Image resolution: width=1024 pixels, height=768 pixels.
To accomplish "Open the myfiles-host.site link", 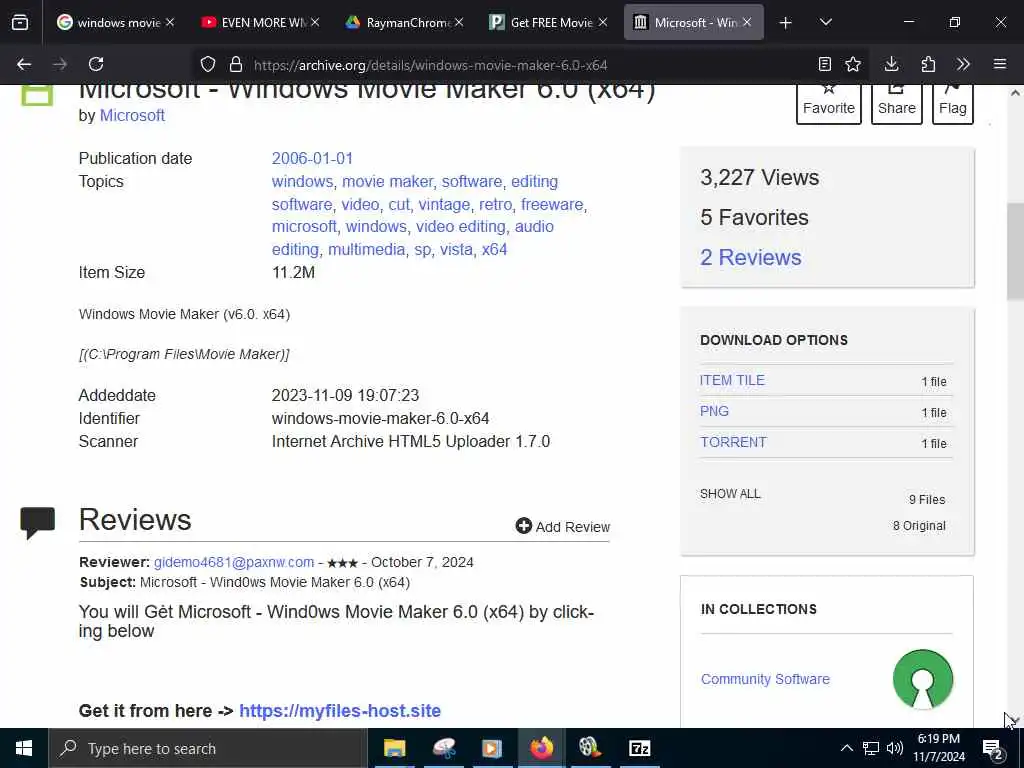I will [340, 711].
